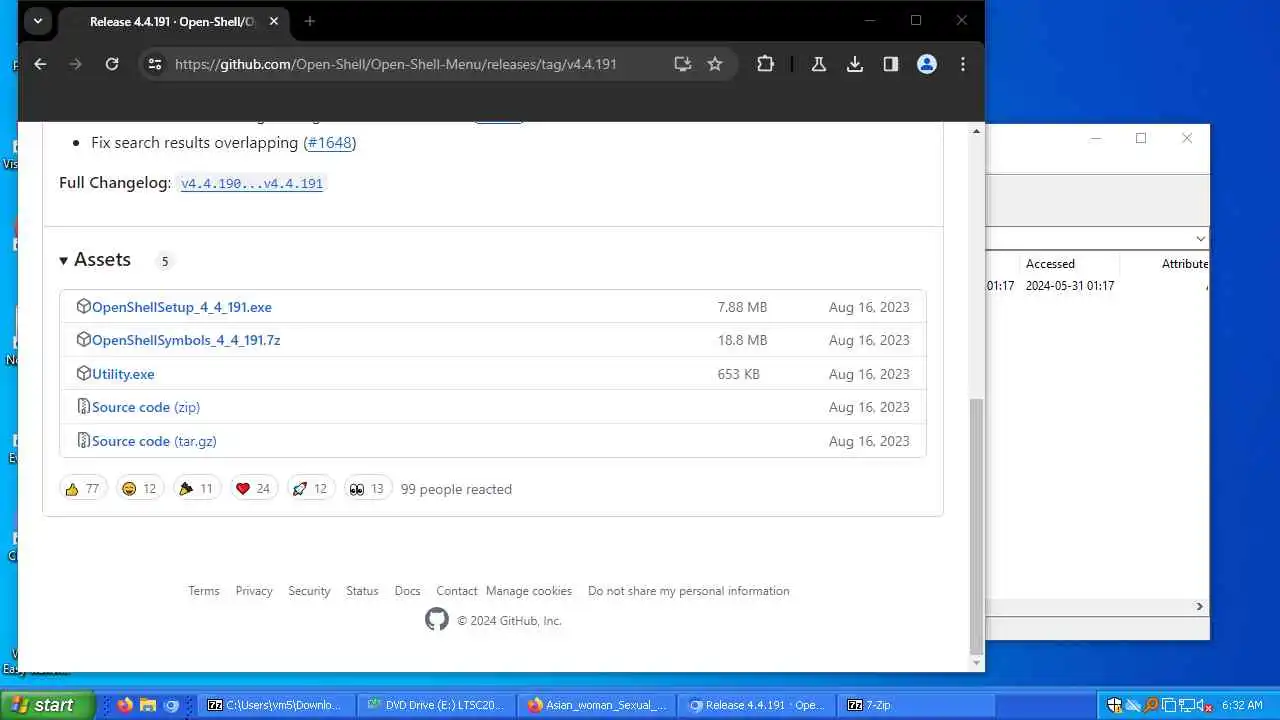
Task: Click Do not share my personal information
Action: tap(689, 591)
